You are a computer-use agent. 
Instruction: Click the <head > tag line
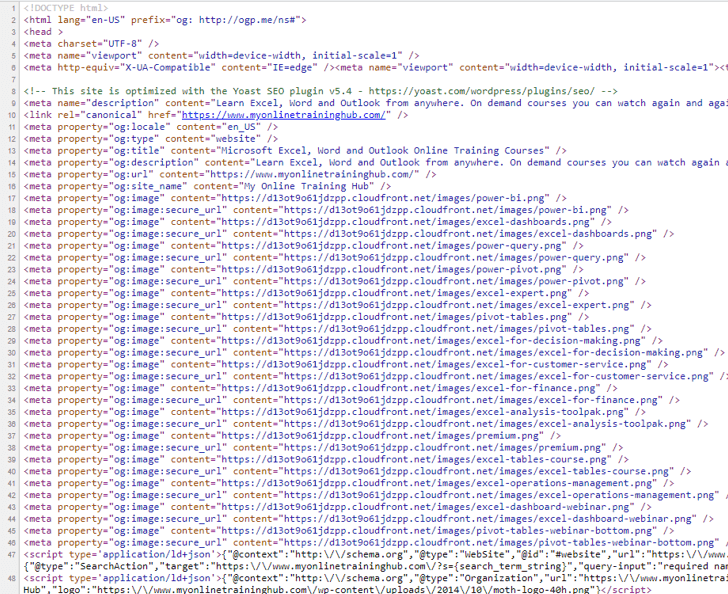pyautogui.click(x=43, y=32)
